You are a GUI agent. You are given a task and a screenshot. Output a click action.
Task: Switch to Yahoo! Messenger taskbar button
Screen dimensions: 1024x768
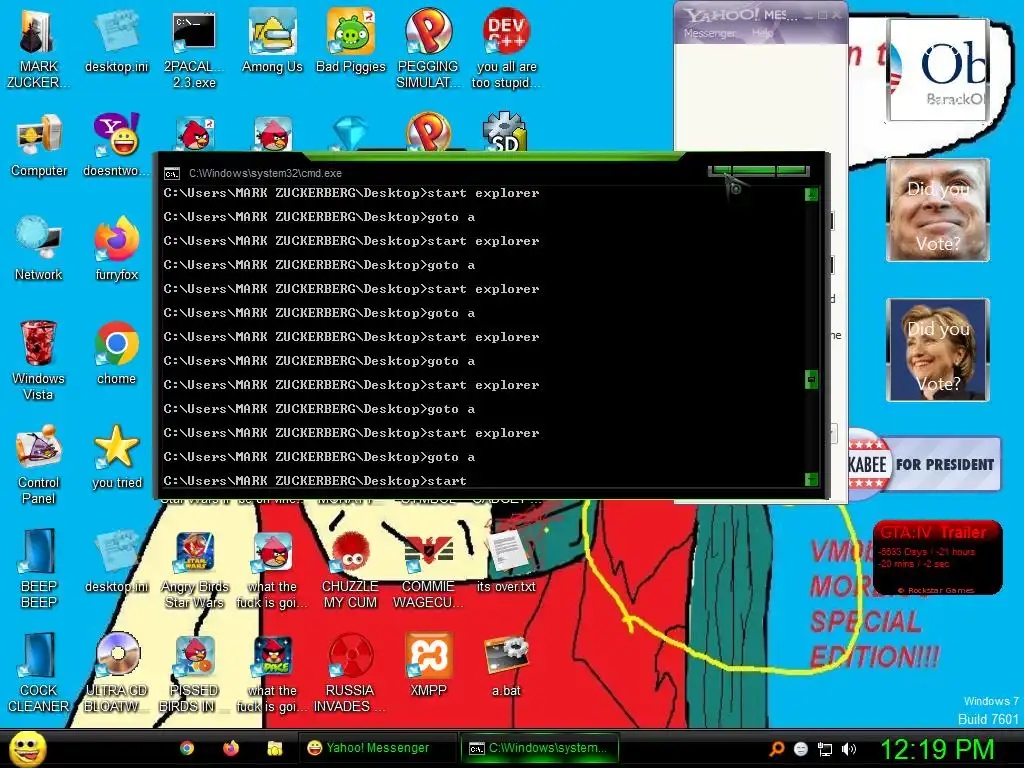point(377,748)
